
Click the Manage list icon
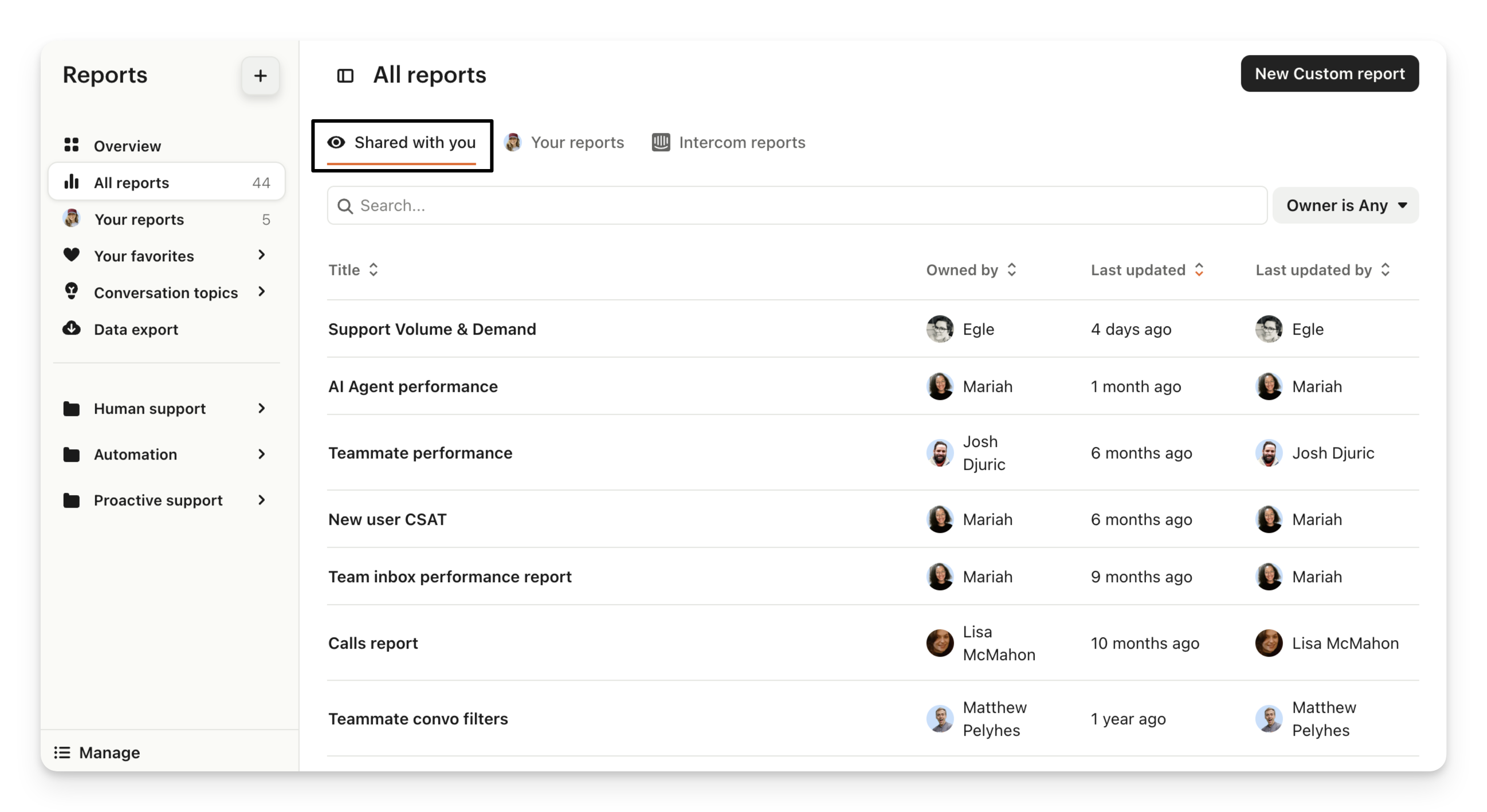coord(62,752)
